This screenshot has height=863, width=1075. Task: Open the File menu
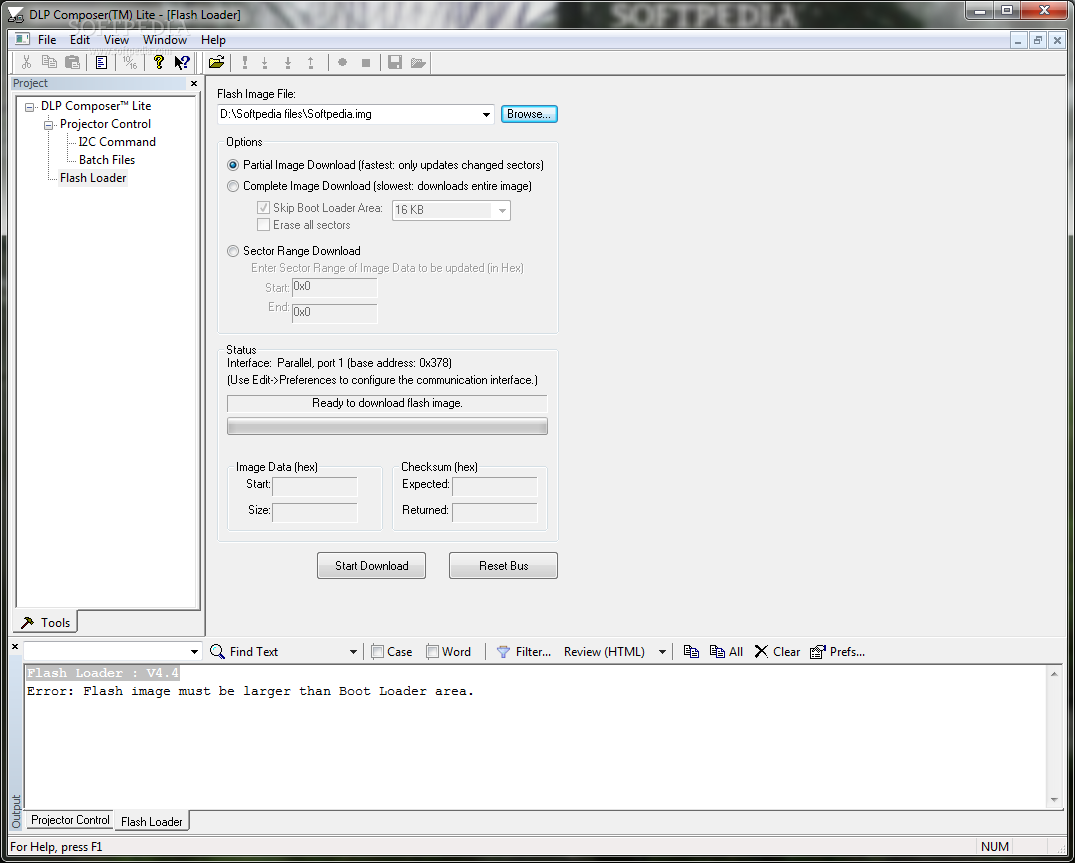pos(47,40)
